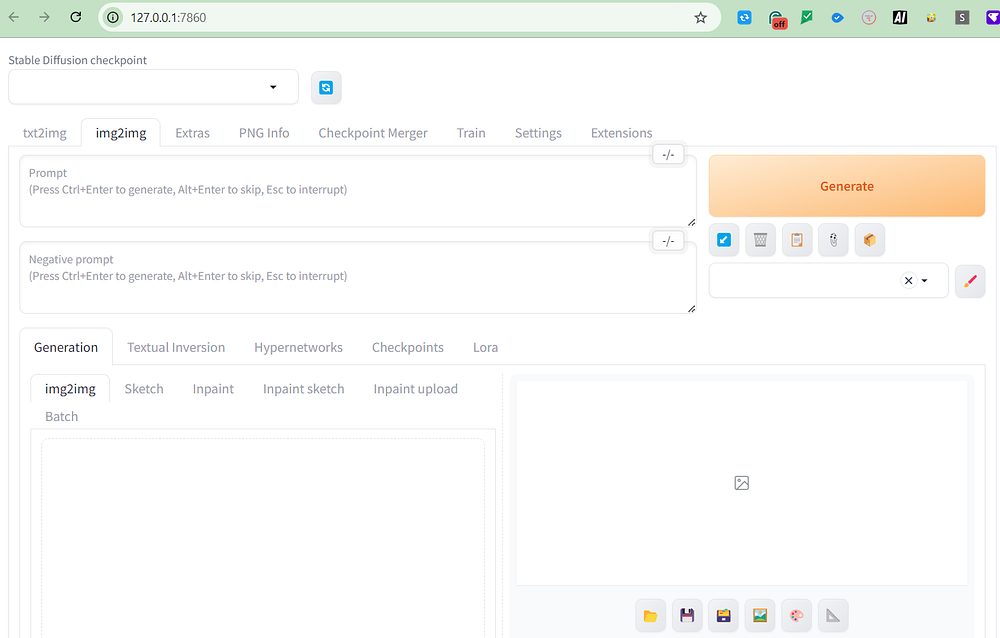This screenshot has height=638, width=1000.
Task: Click the green checkmark flag extension icon
Action: point(807,17)
